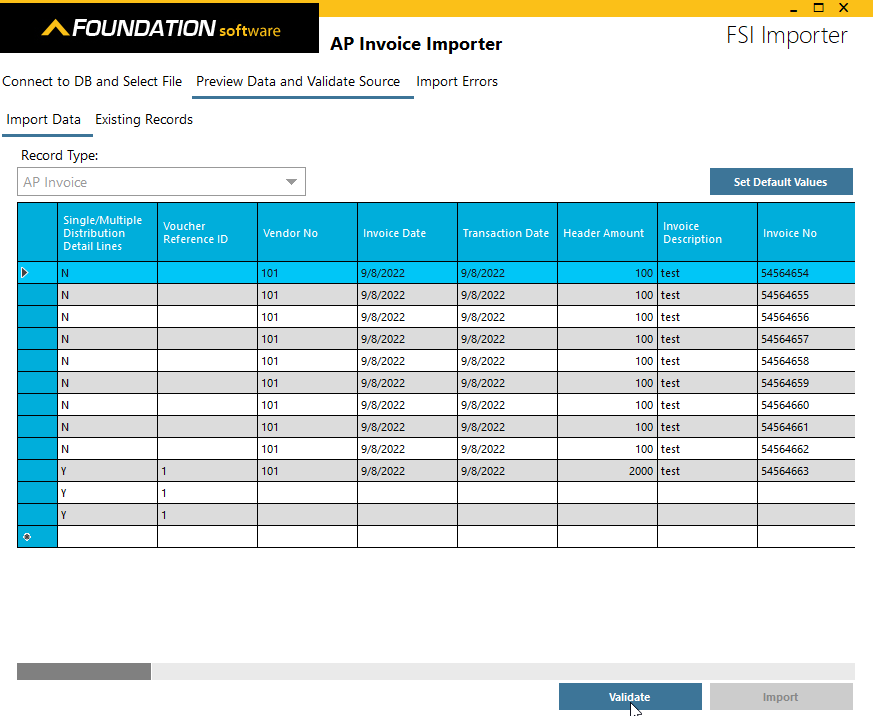Click the Voucher Reference ID column header
This screenshot has height=716, width=873.
[x=208, y=232]
